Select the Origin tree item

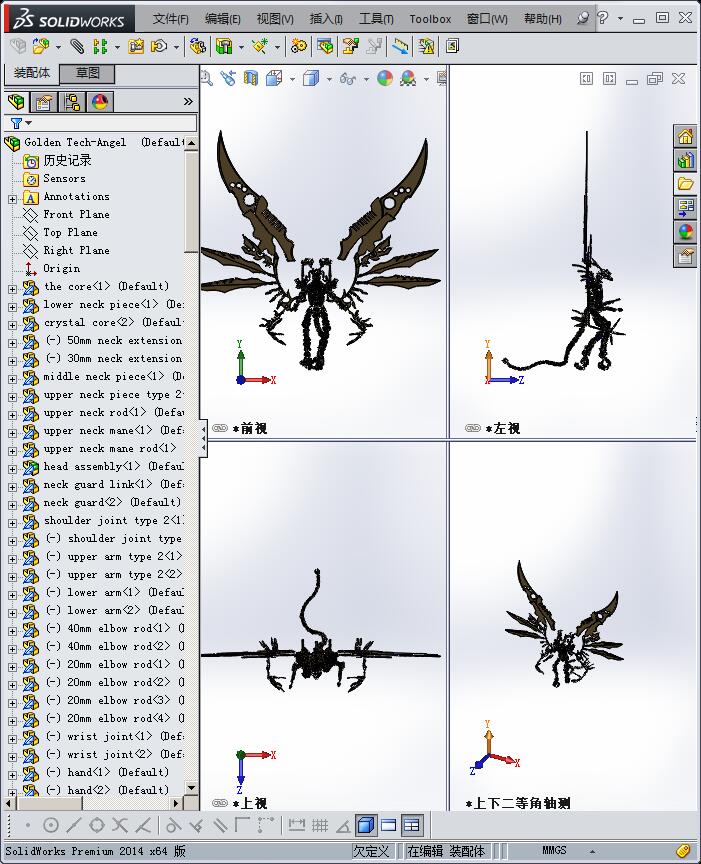pyautogui.click(x=61, y=268)
